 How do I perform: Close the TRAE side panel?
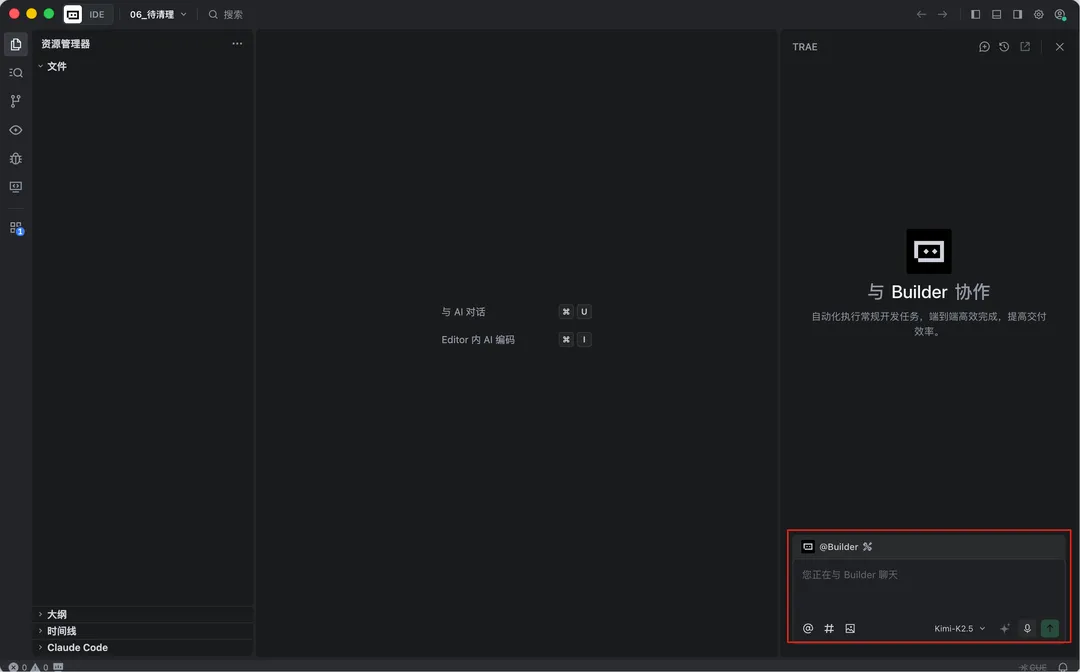(1059, 47)
